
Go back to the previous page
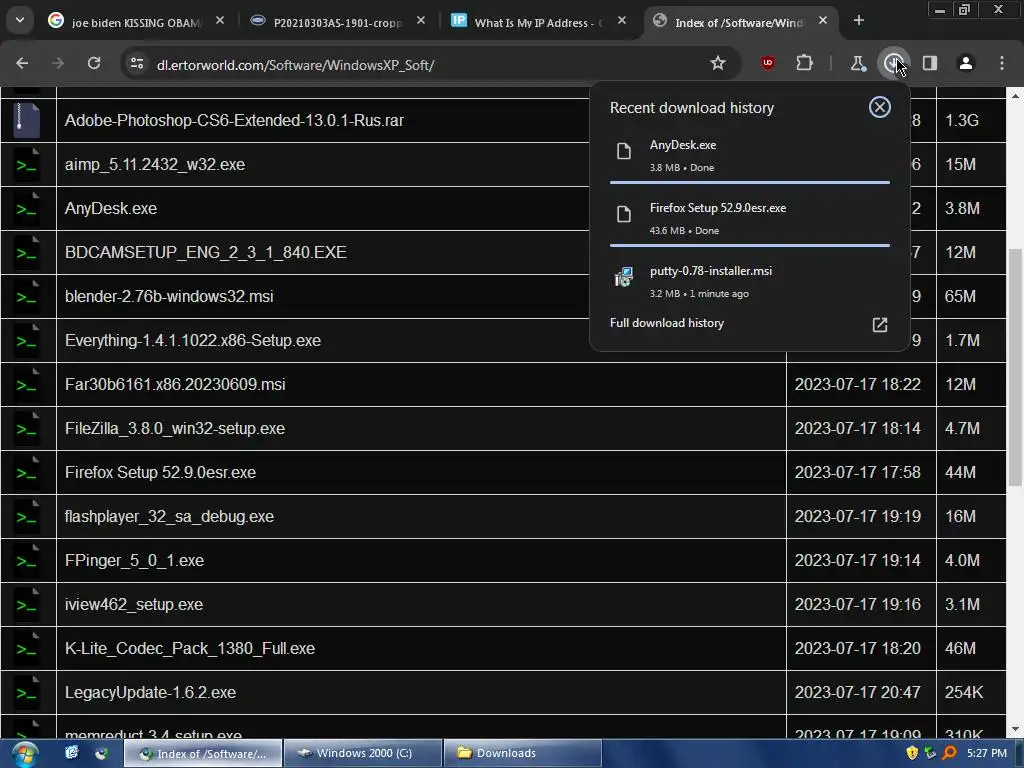point(22,63)
